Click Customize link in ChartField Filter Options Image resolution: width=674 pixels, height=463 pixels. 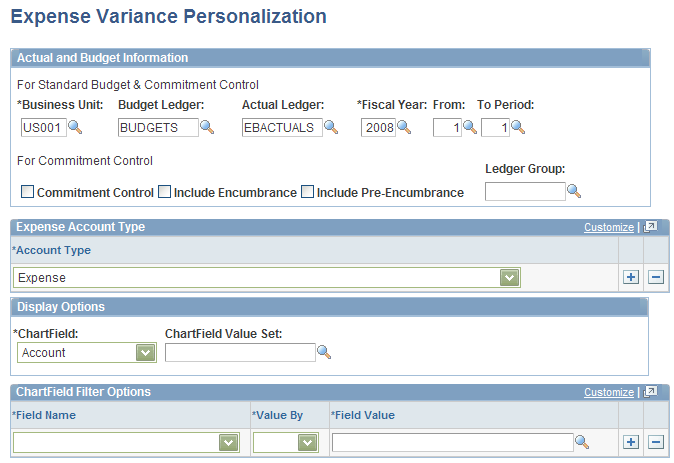(608, 392)
